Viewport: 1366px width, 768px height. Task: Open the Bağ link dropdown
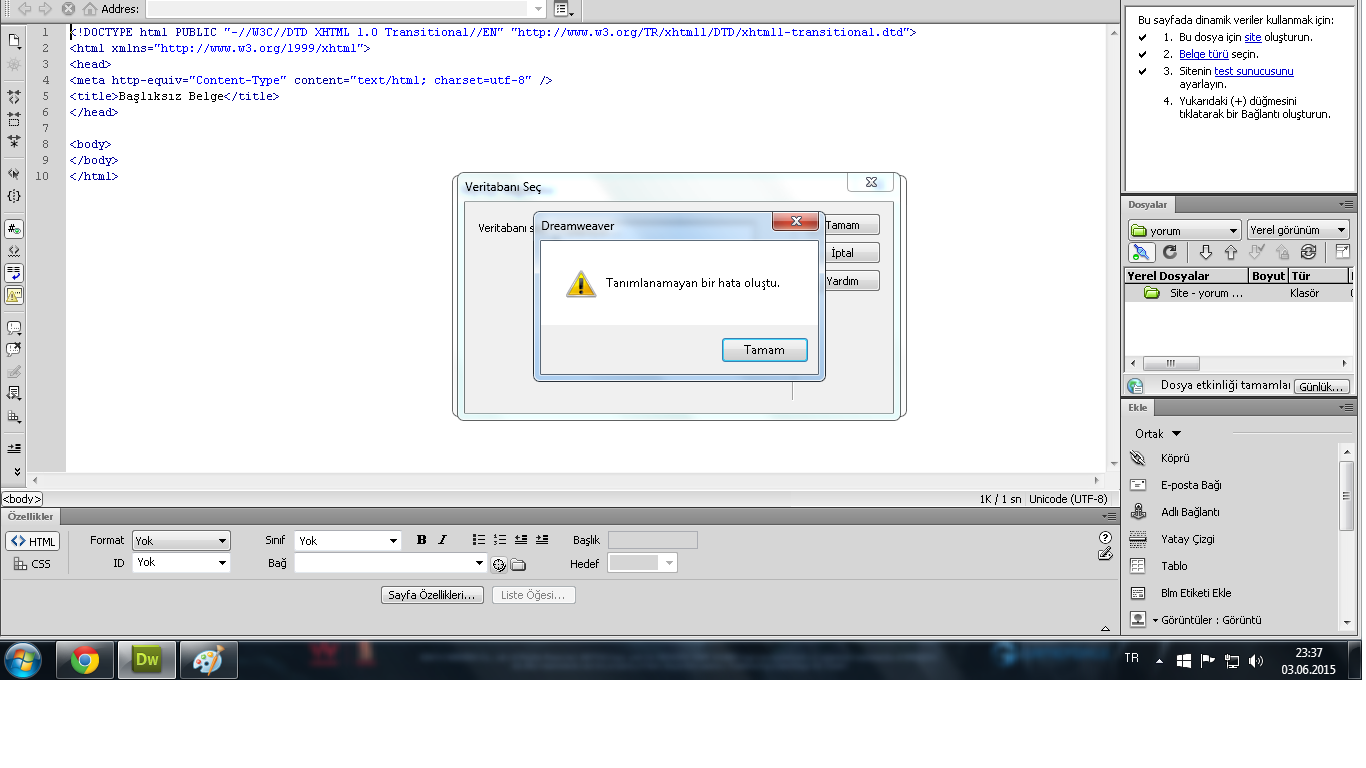coord(480,563)
